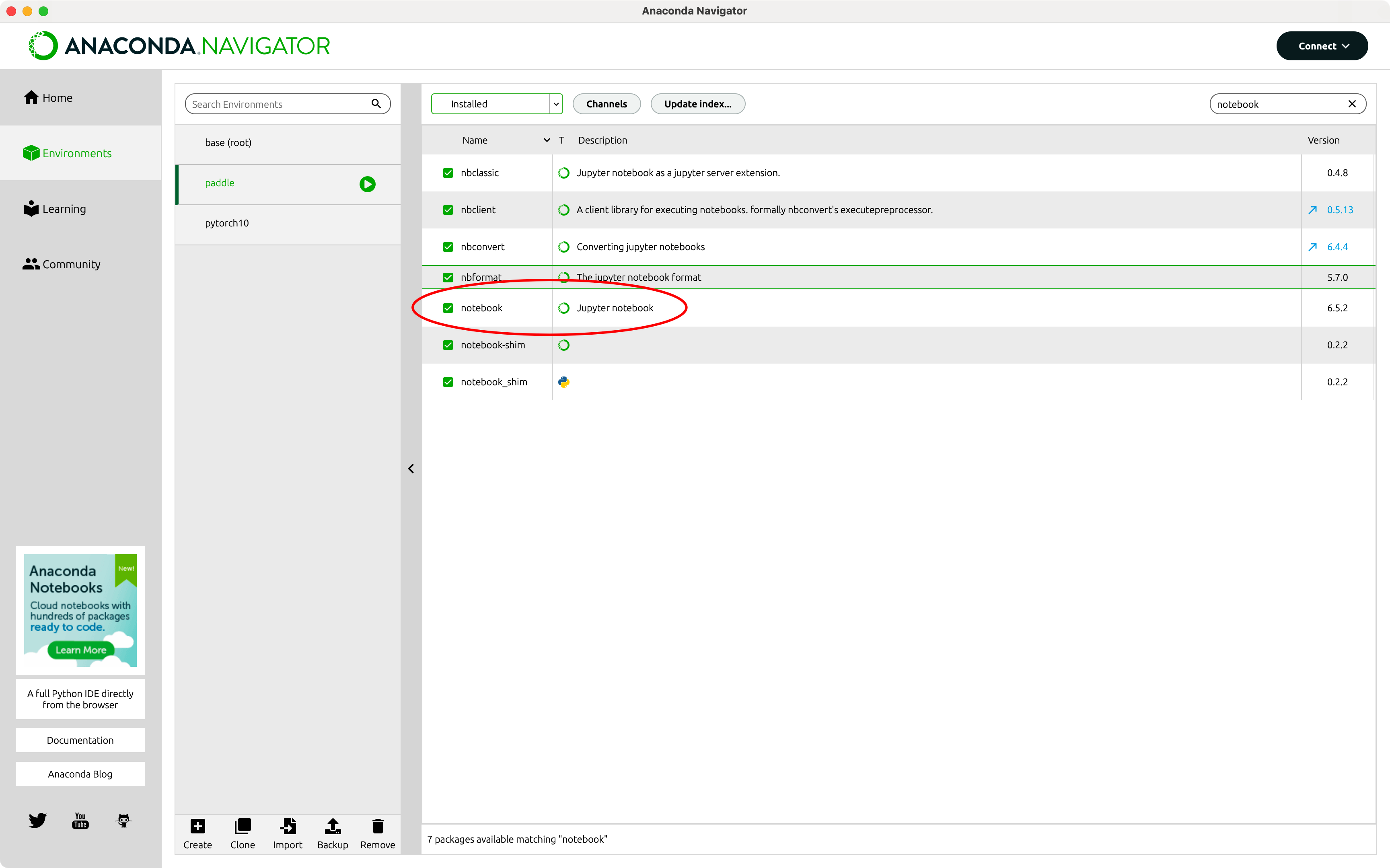Click the Remove environment trash icon
The image size is (1390, 868).
377,826
